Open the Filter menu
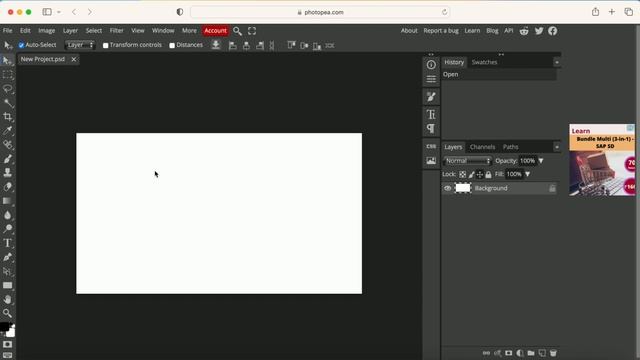Image resolution: width=640 pixels, height=360 pixels. point(116,31)
